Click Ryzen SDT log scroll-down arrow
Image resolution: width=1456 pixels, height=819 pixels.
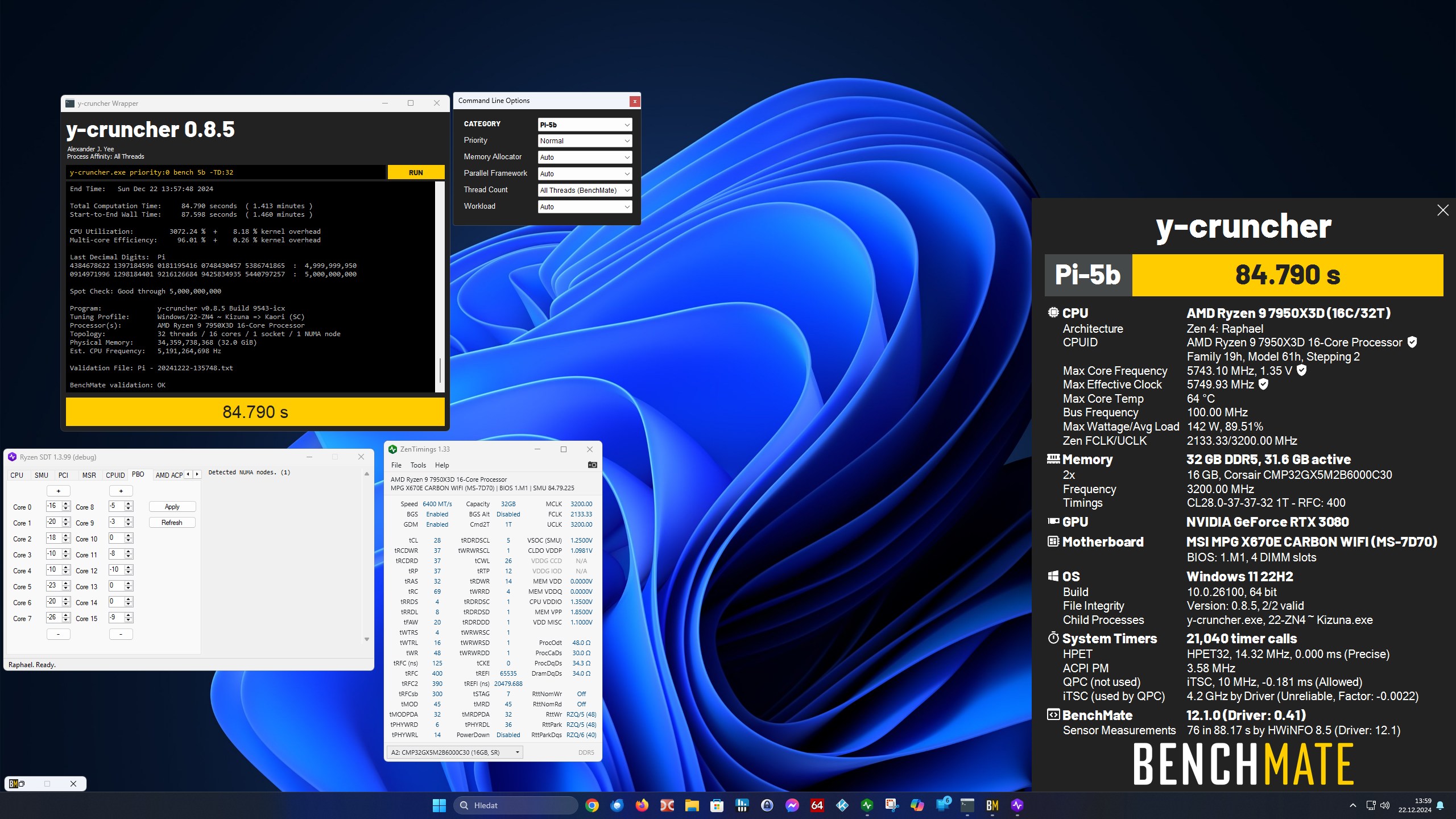click(367, 639)
